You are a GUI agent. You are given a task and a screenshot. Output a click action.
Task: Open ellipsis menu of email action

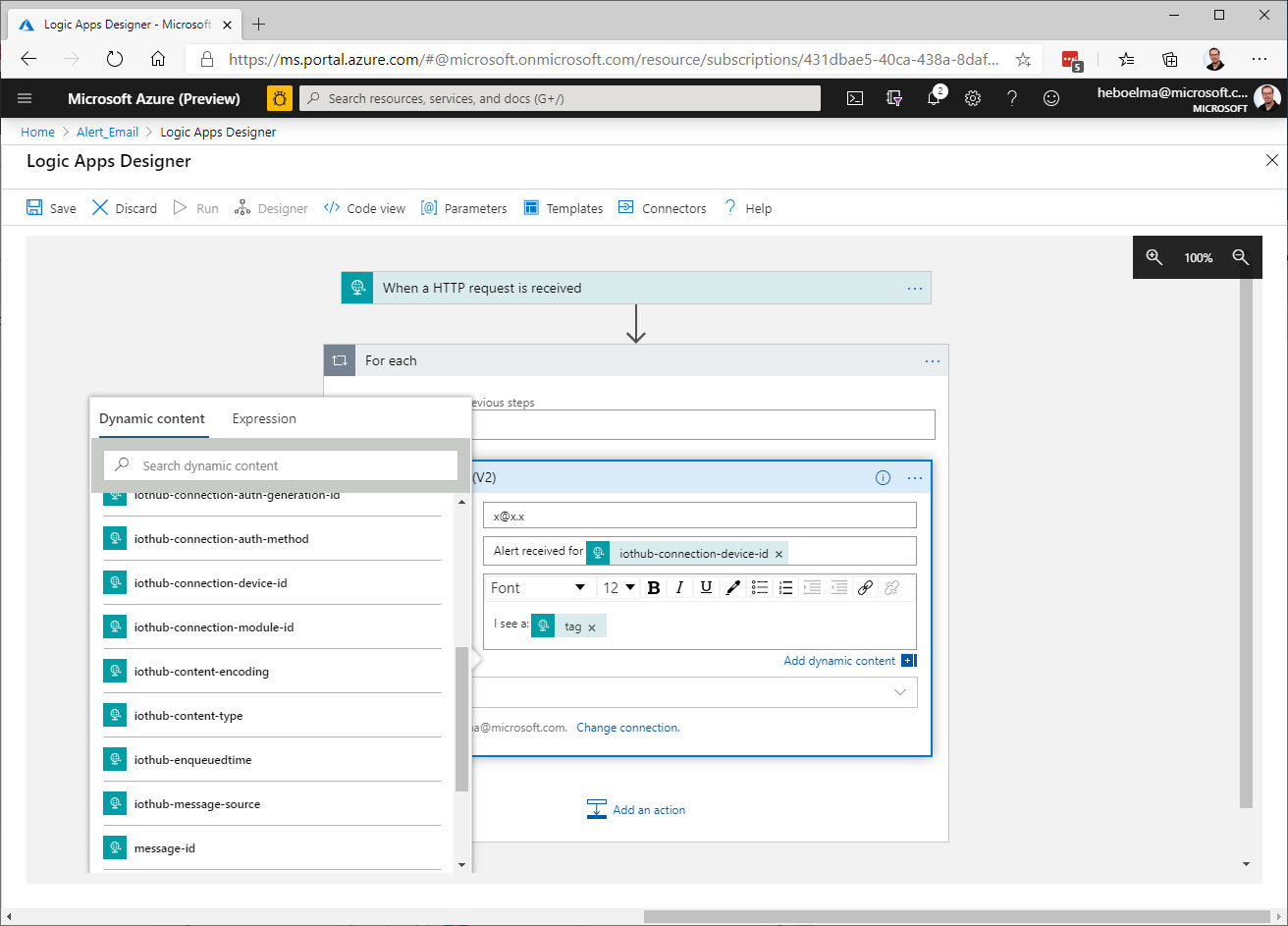click(x=915, y=478)
